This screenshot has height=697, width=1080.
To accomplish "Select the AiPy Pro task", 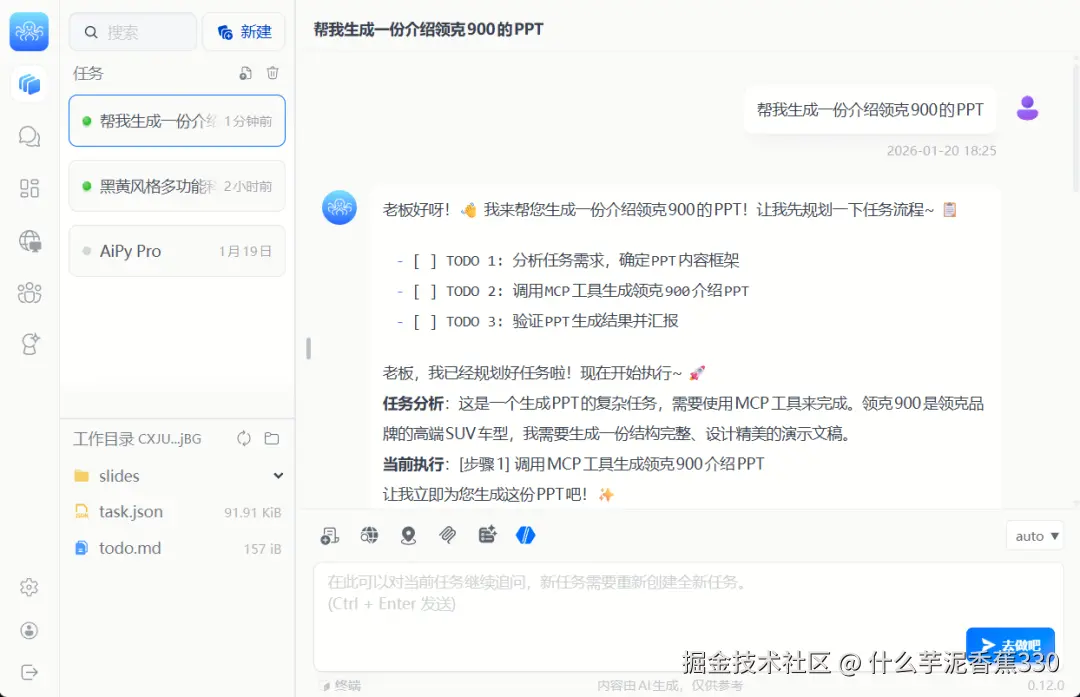I will [177, 251].
